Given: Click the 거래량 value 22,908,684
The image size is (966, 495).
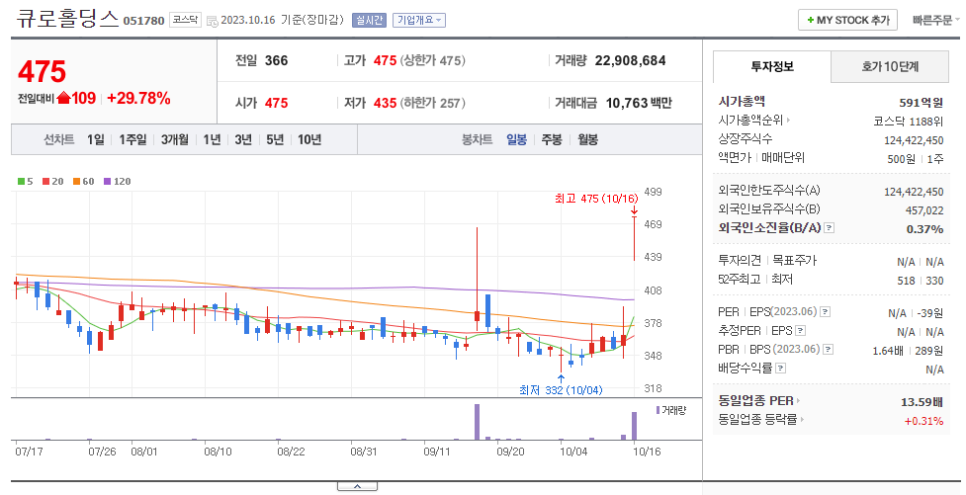Looking at the screenshot, I should coord(630,60).
